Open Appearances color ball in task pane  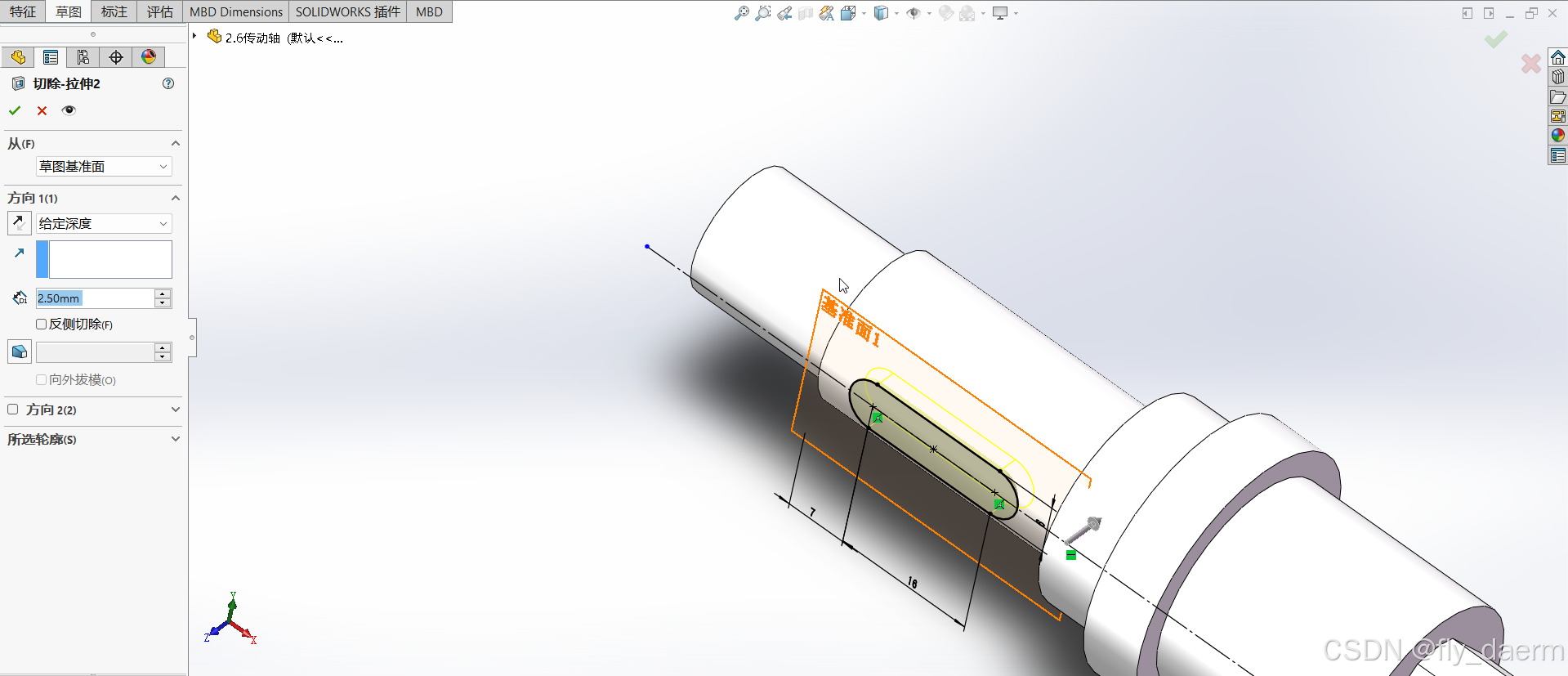point(1558,136)
